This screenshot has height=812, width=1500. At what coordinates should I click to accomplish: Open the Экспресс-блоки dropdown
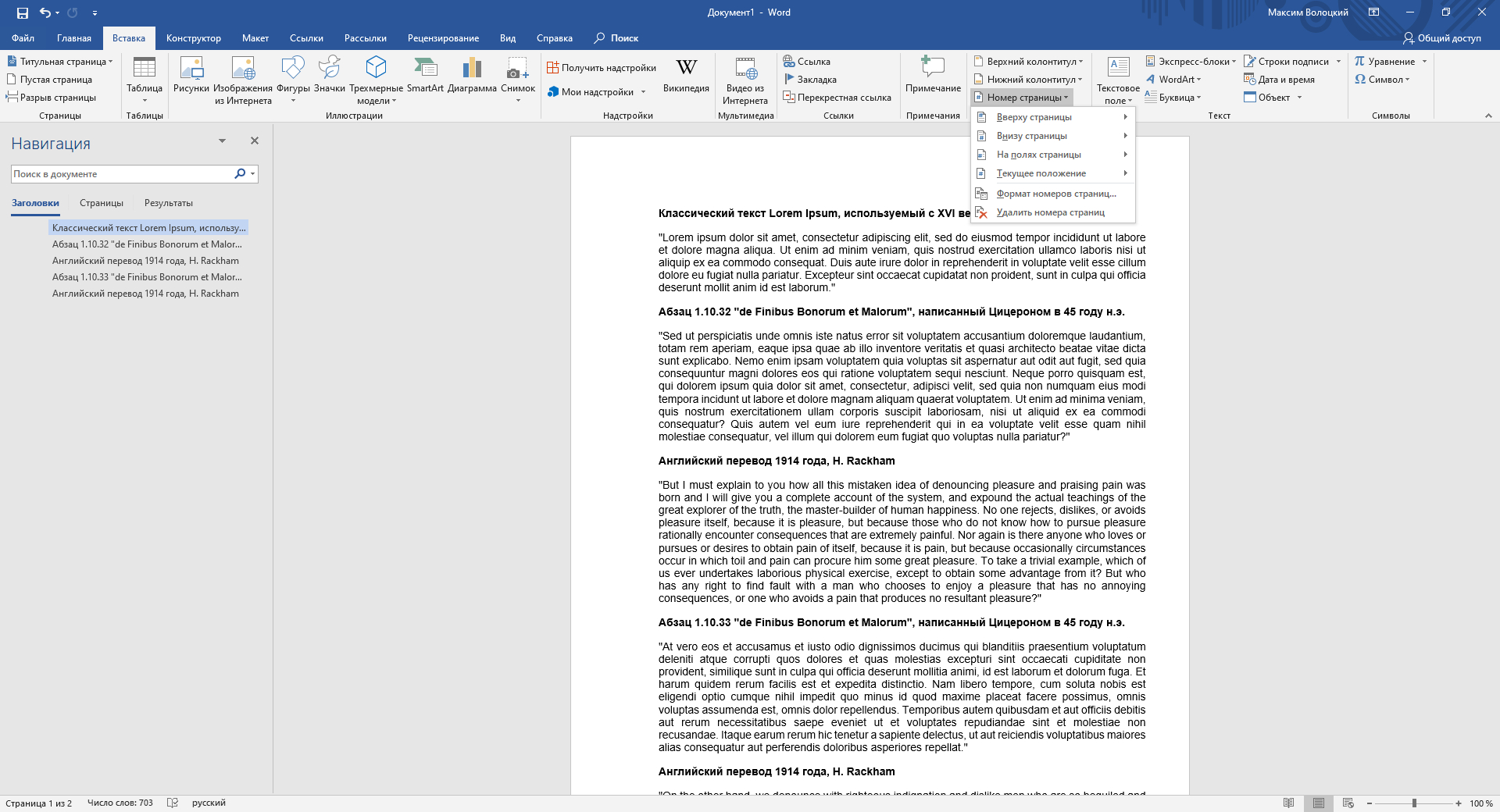point(1234,62)
